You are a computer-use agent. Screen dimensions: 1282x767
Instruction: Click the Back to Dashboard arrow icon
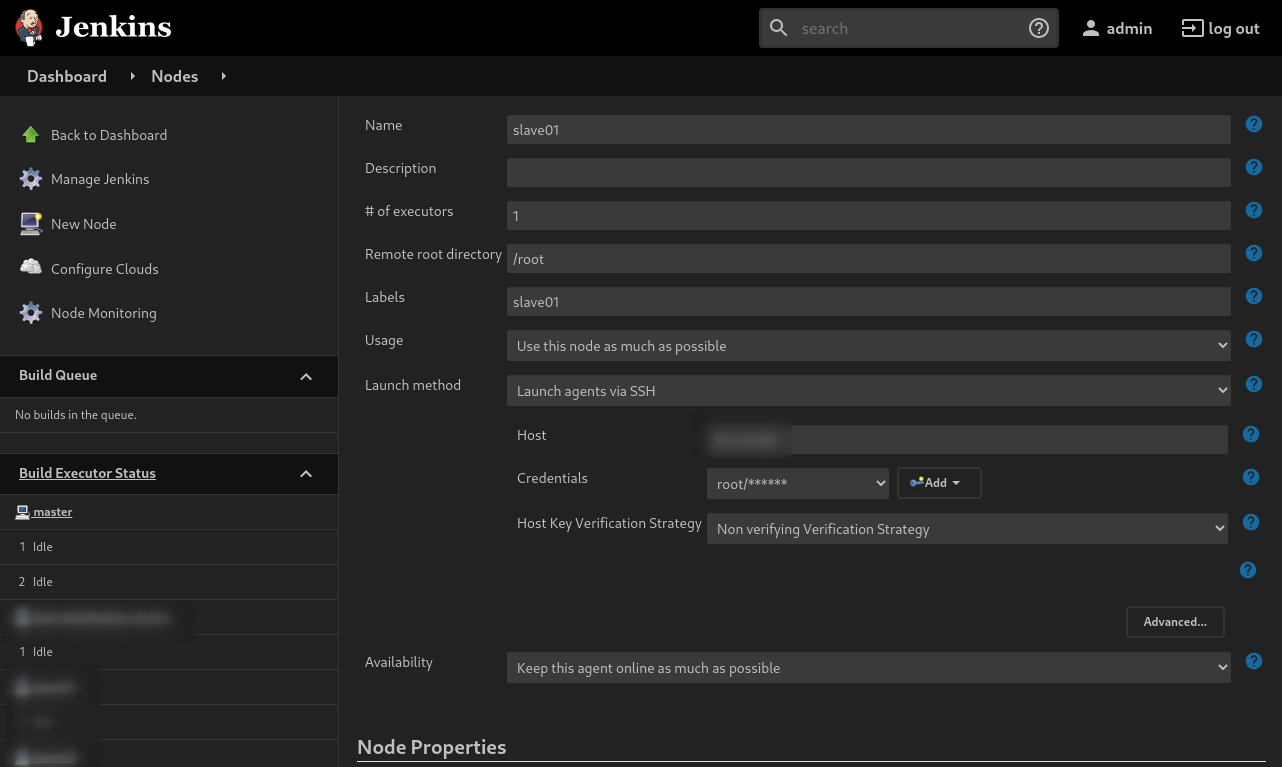(31, 135)
